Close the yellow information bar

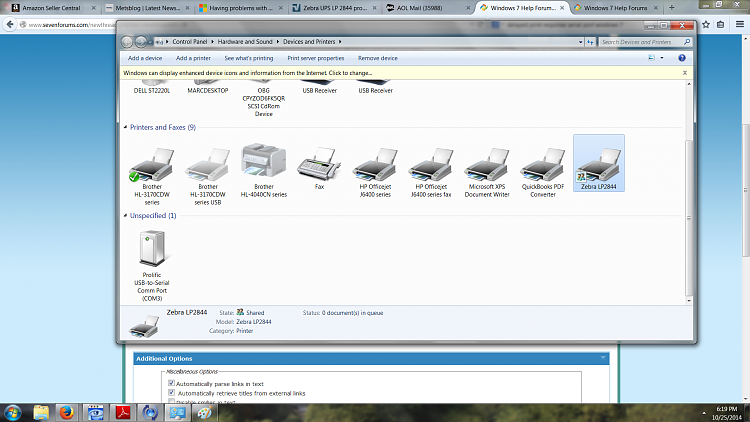(x=684, y=73)
